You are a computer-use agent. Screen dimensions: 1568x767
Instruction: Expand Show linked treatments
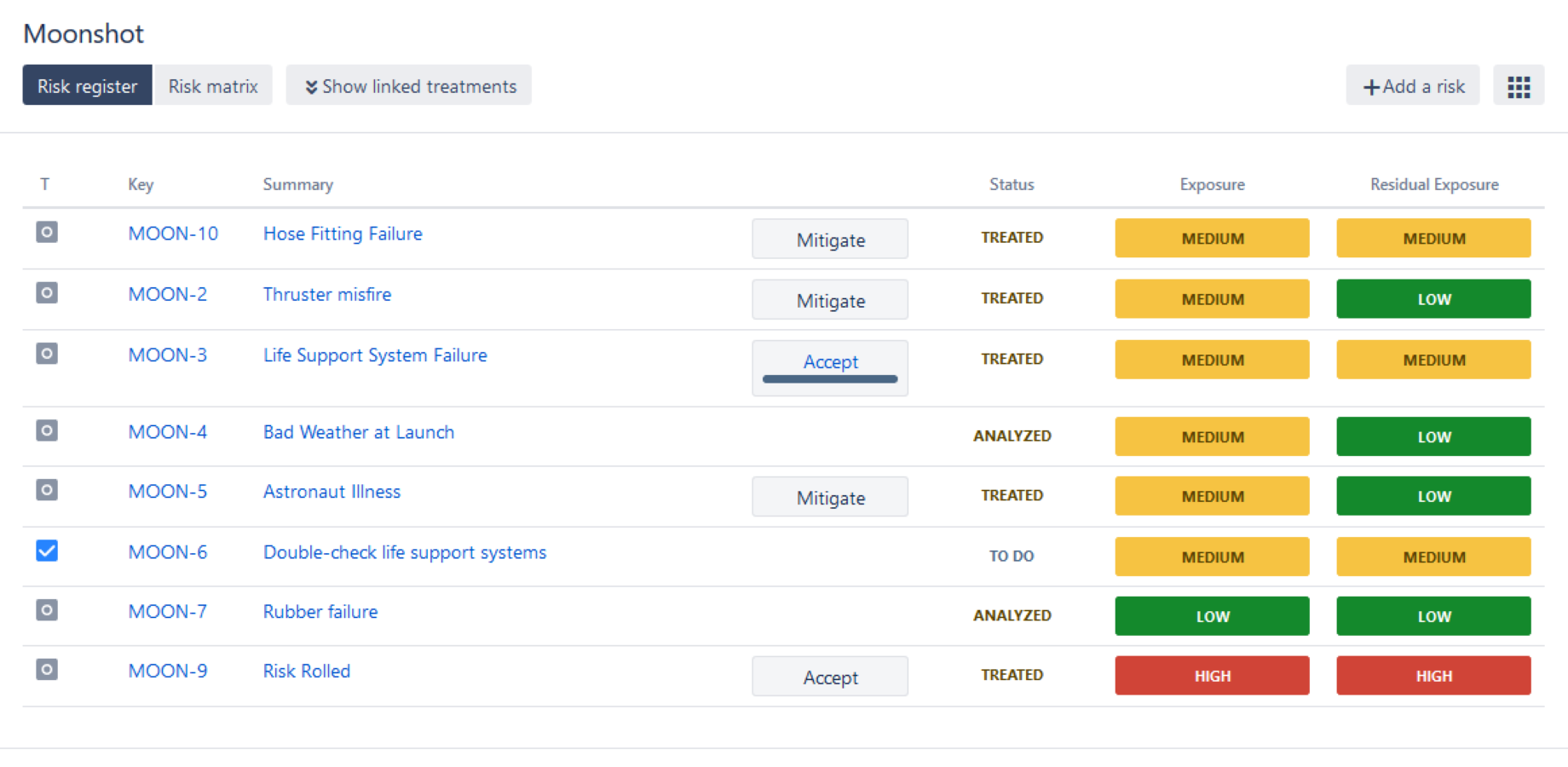pos(408,85)
